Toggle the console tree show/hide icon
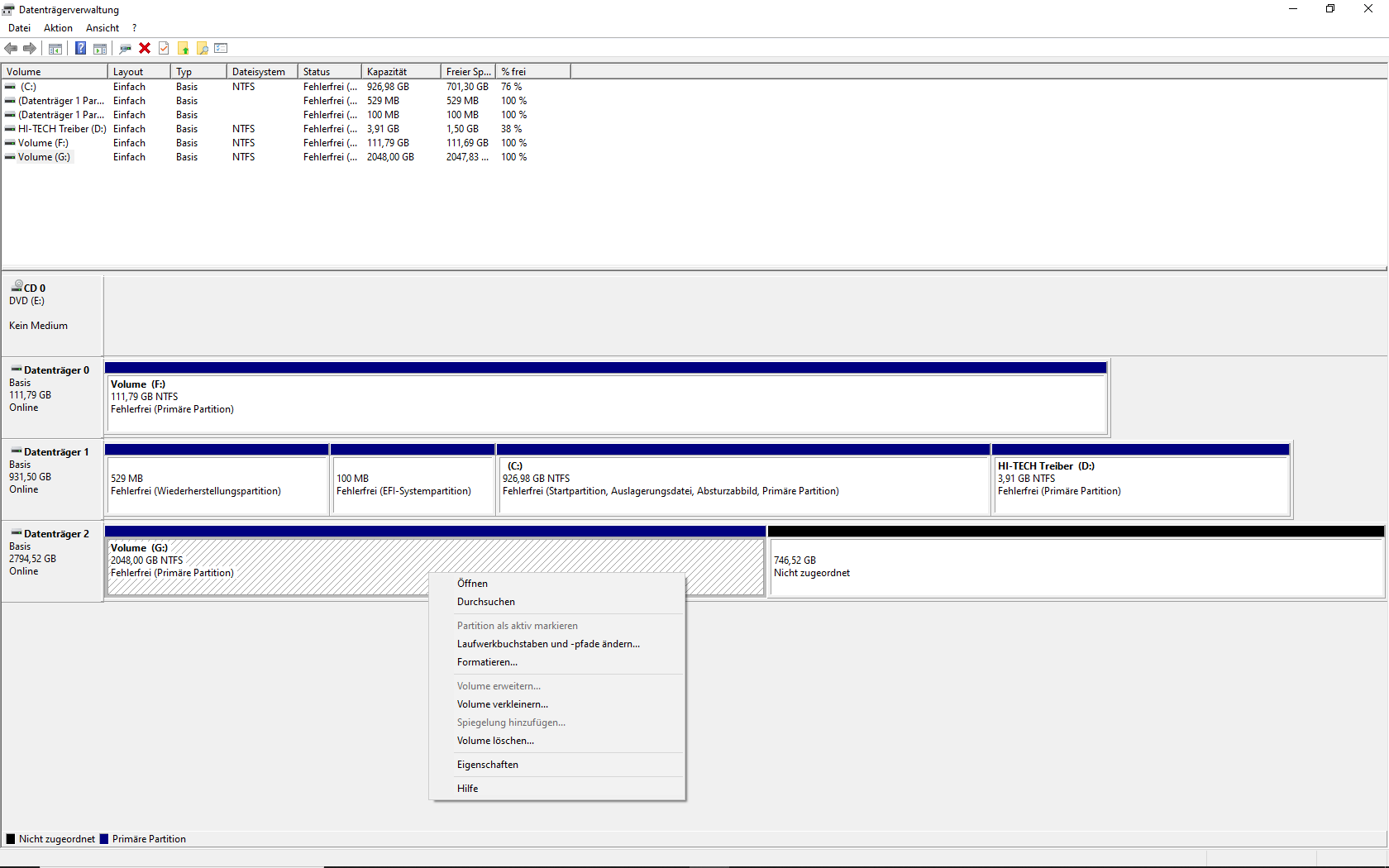 tap(55, 48)
